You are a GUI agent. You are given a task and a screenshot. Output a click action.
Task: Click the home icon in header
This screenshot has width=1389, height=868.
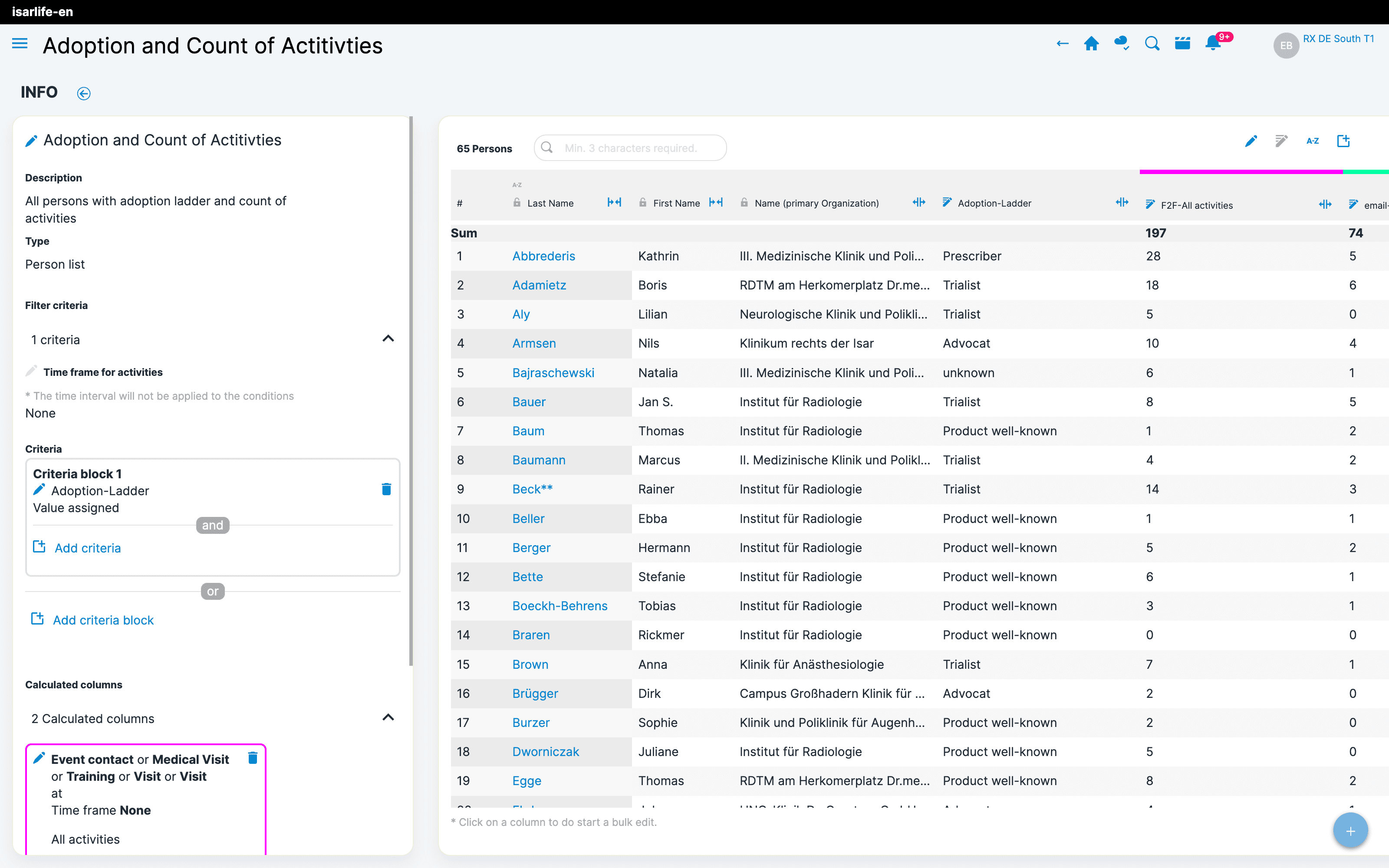pos(1091,44)
